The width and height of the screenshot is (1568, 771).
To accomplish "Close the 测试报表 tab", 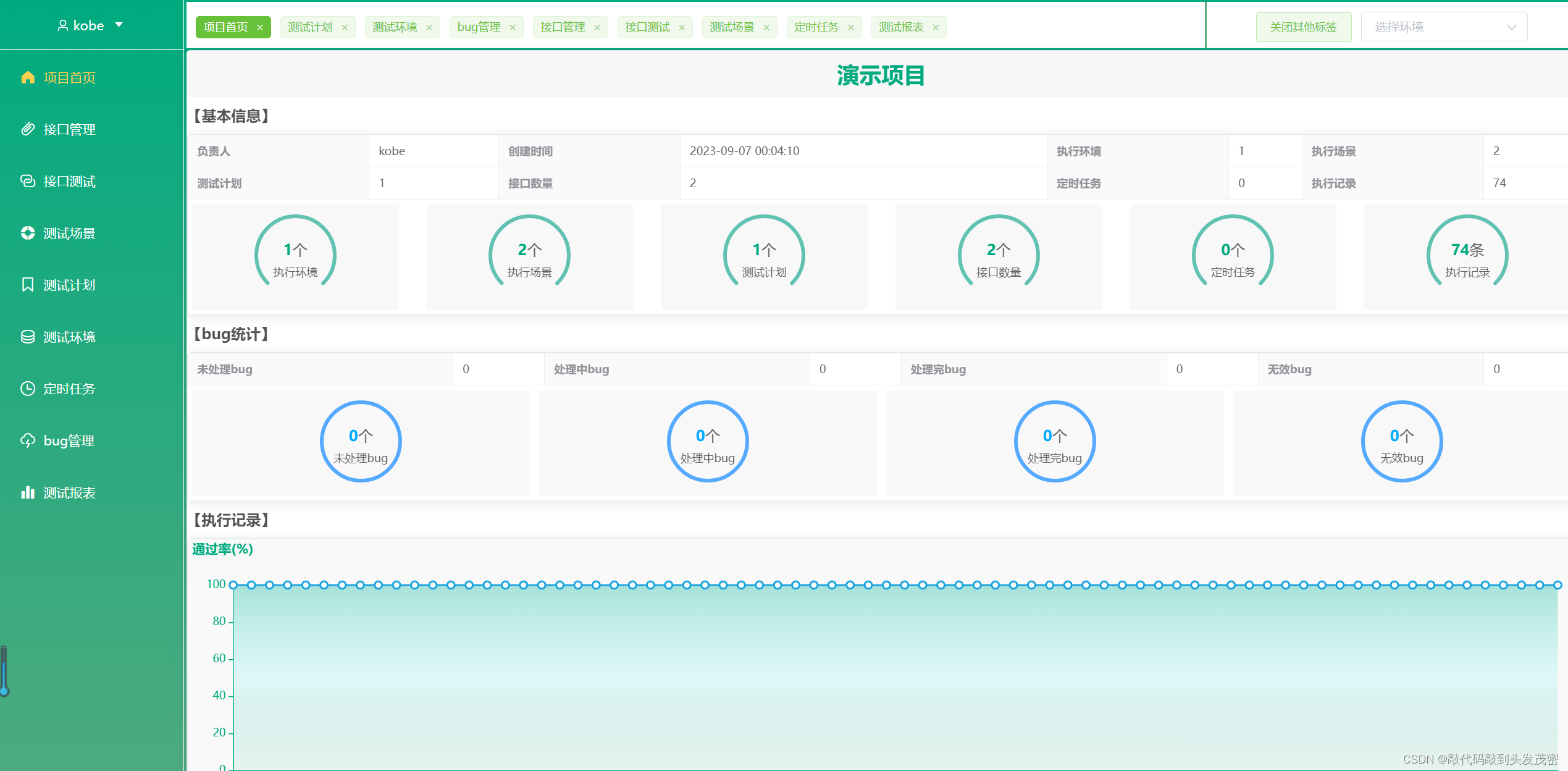I will pyautogui.click(x=936, y=27).
